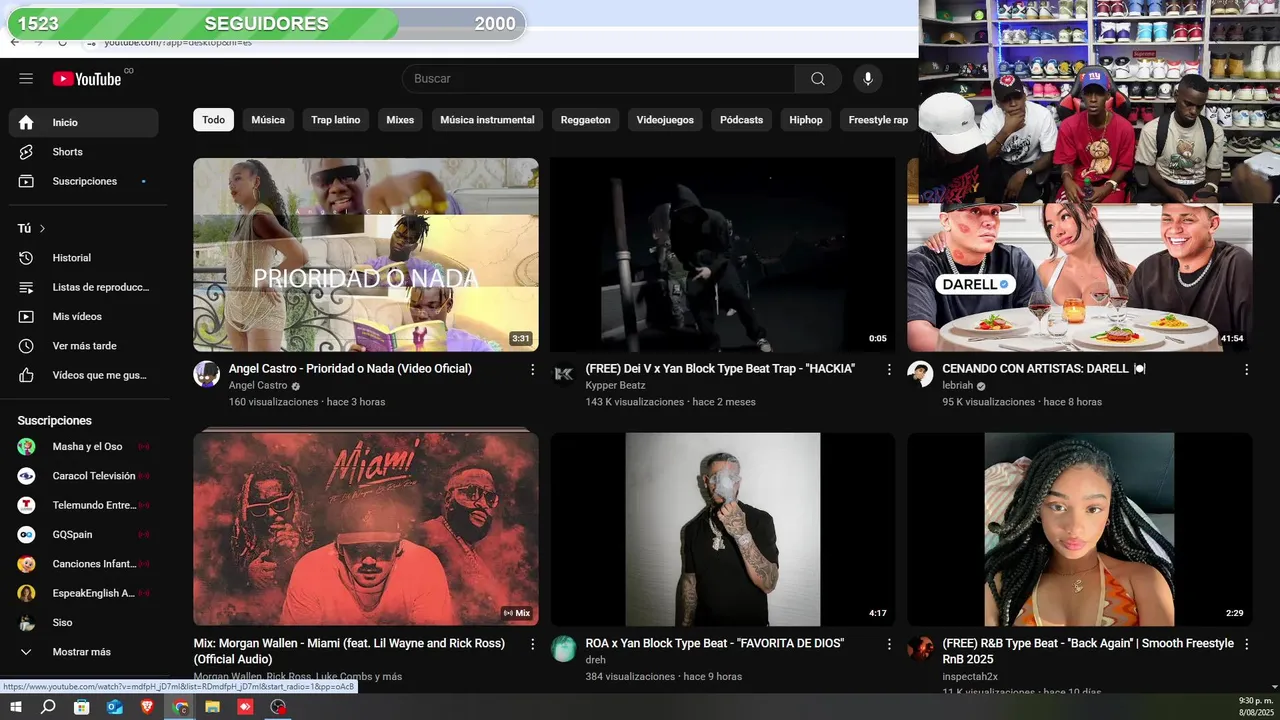
Task: Expand Mostrar más subscriptions
Action: [84, 652]
